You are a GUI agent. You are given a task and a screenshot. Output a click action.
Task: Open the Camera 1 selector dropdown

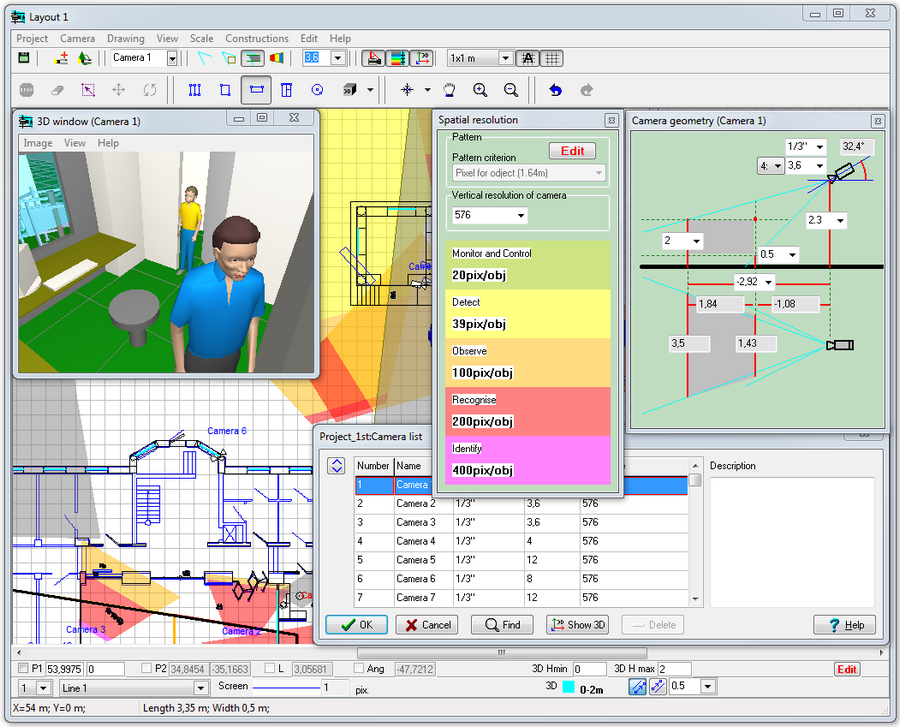172,58
